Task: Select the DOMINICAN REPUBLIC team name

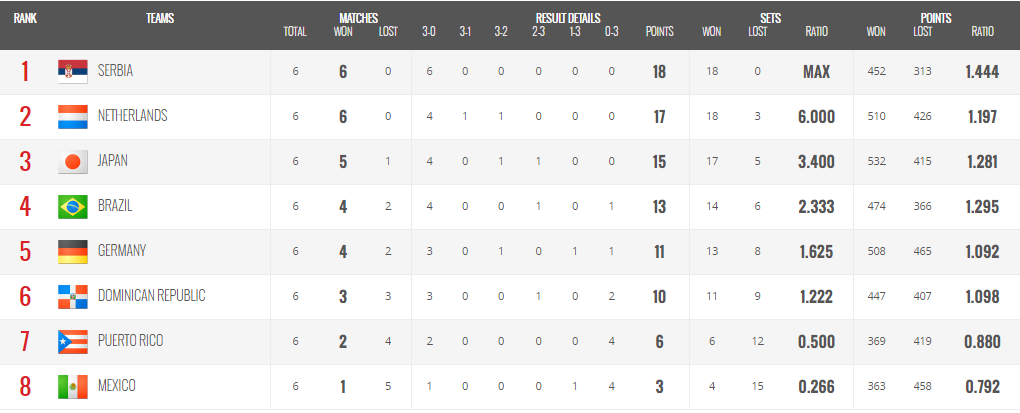Action: click(x=152, y=296)
